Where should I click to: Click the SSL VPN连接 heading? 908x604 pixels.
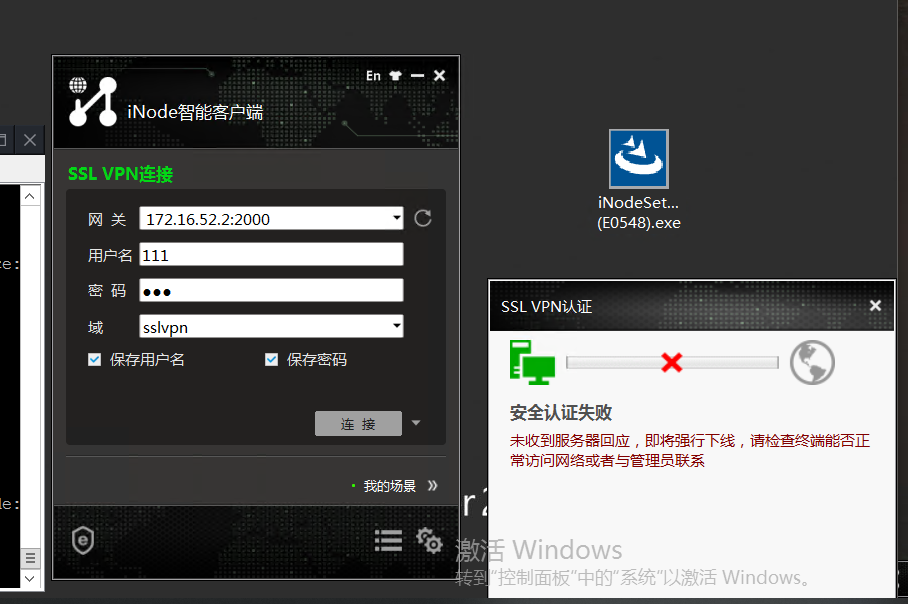(120, 174)
